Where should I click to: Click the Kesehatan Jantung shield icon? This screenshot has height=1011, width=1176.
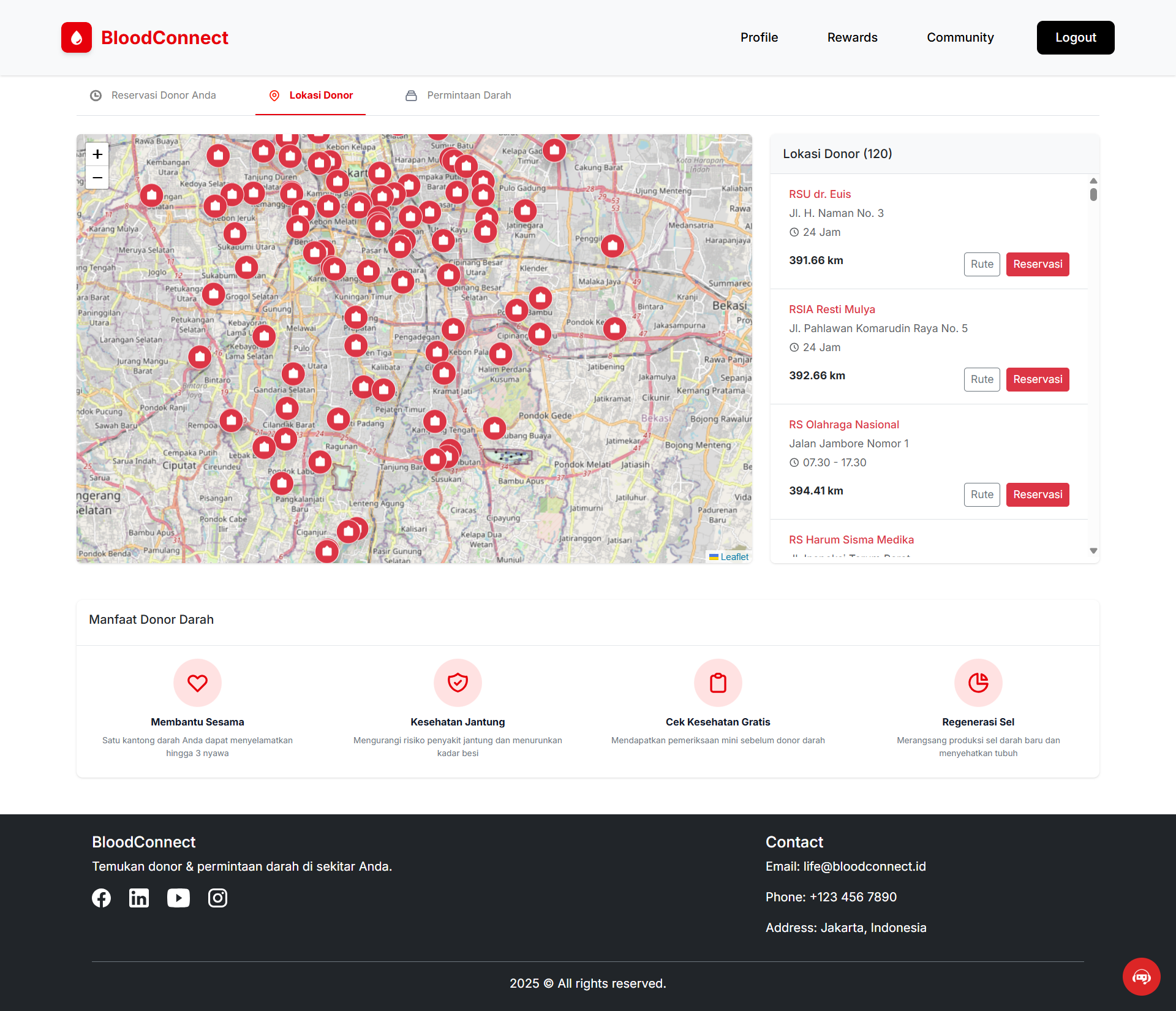coord(458,683)
